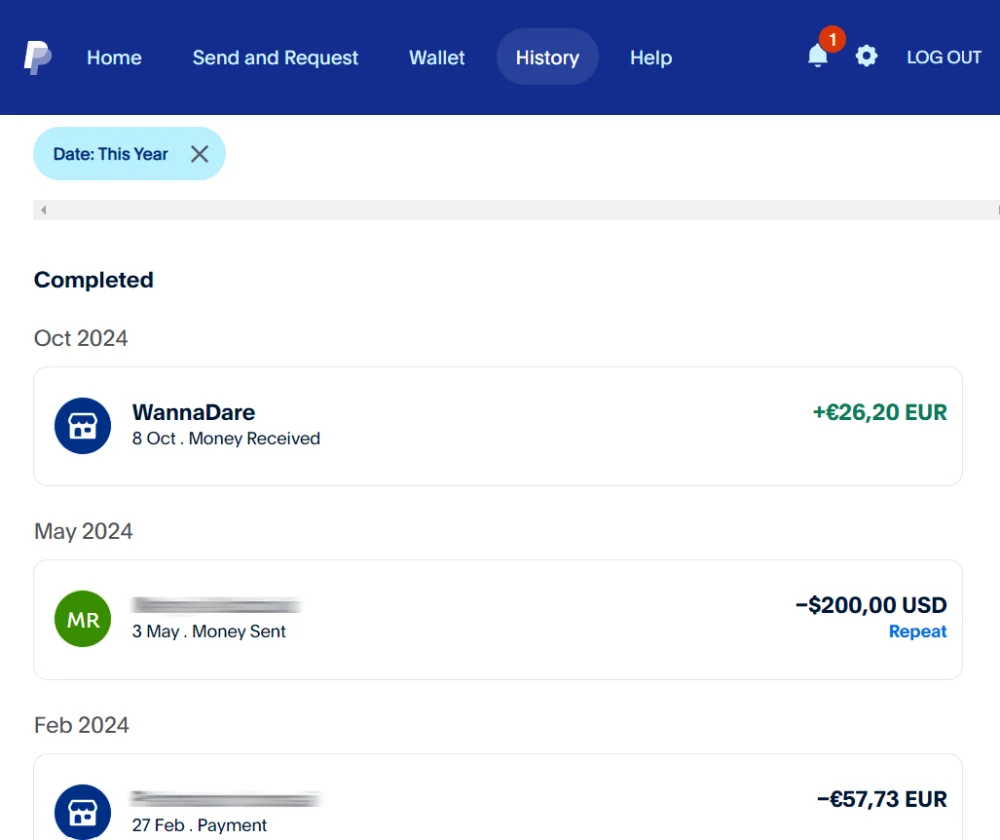The height and width of the screenshot is (840, 1000).
Task: Select the History tab
Action: pos(547,58)
